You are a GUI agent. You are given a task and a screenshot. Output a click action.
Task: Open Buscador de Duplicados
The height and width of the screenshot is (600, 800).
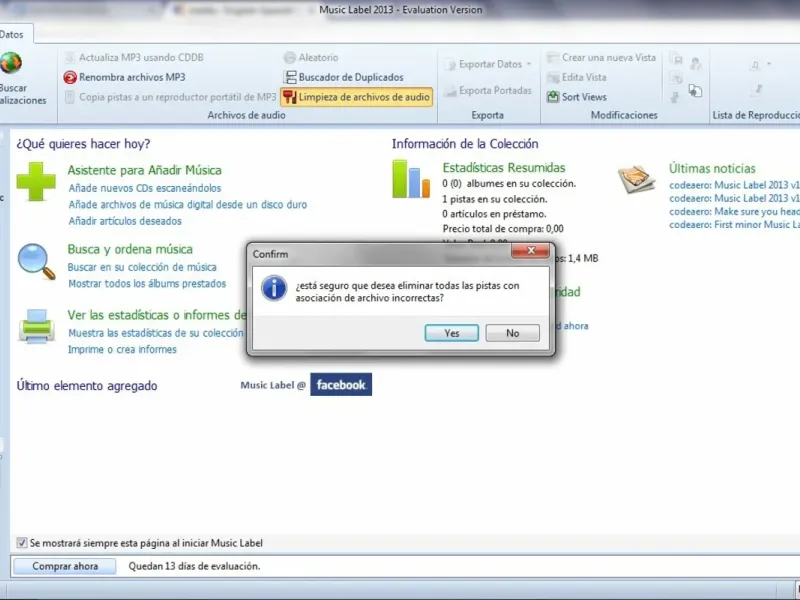click(351, 77)
